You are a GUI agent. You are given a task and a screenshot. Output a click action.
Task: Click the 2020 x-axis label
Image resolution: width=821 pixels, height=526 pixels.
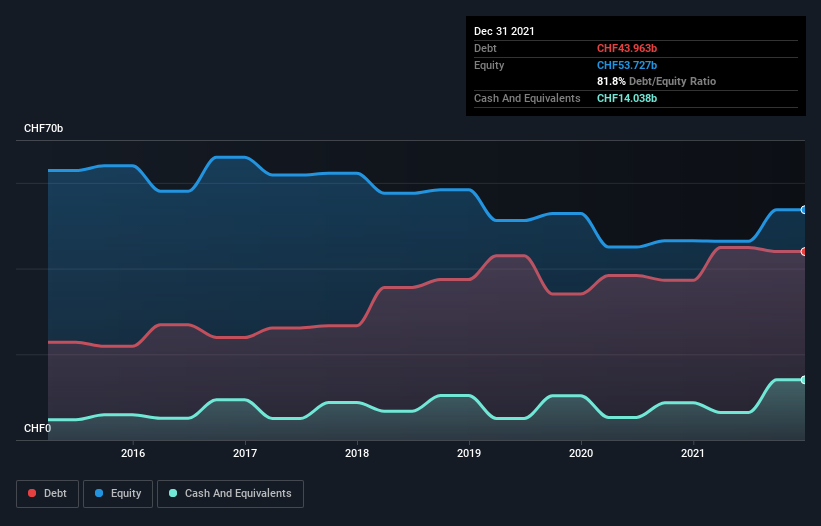point(581,453)
